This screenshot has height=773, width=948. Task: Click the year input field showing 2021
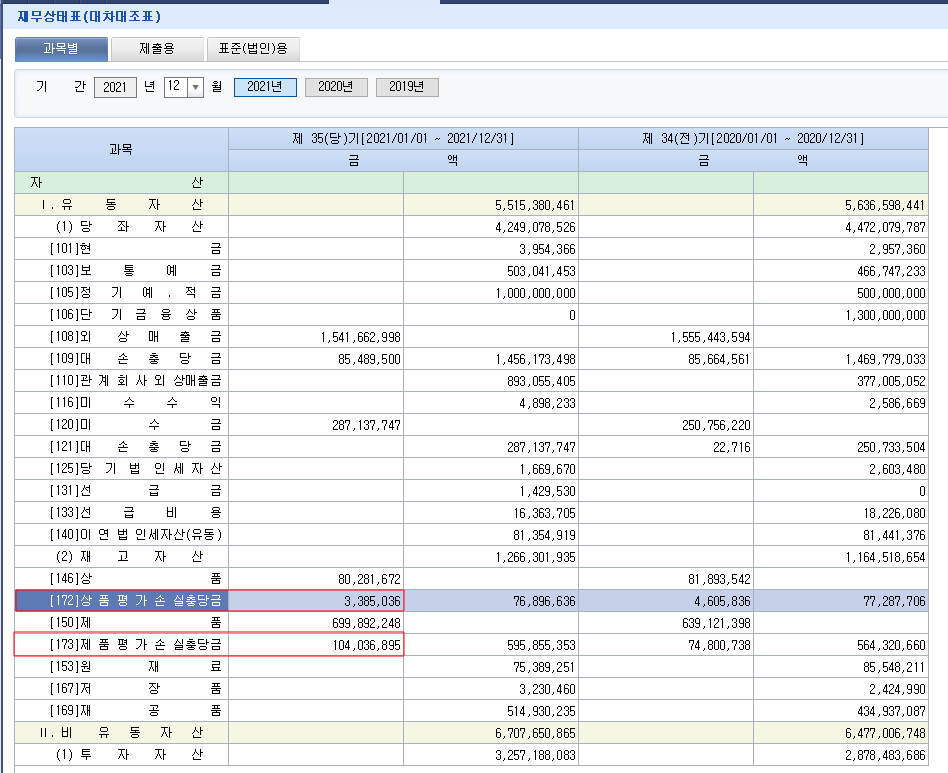(115, 87)
